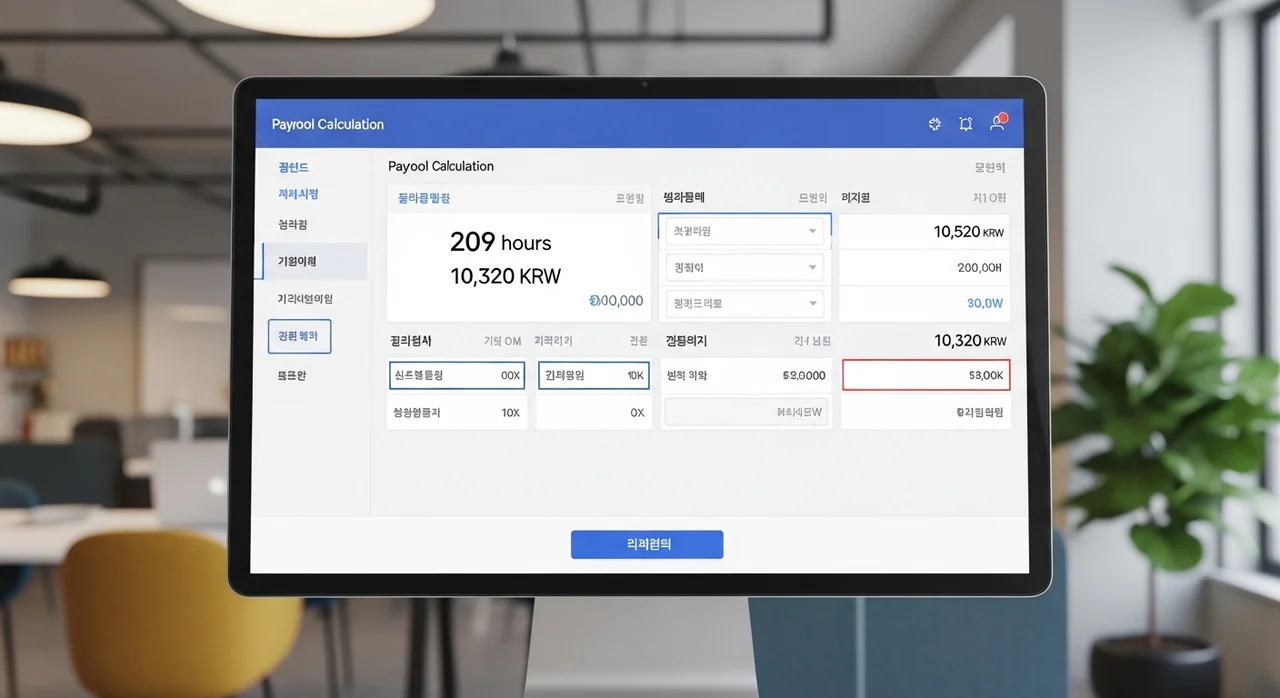Click the outlined field showing 10K

click(x=594, y=375)
